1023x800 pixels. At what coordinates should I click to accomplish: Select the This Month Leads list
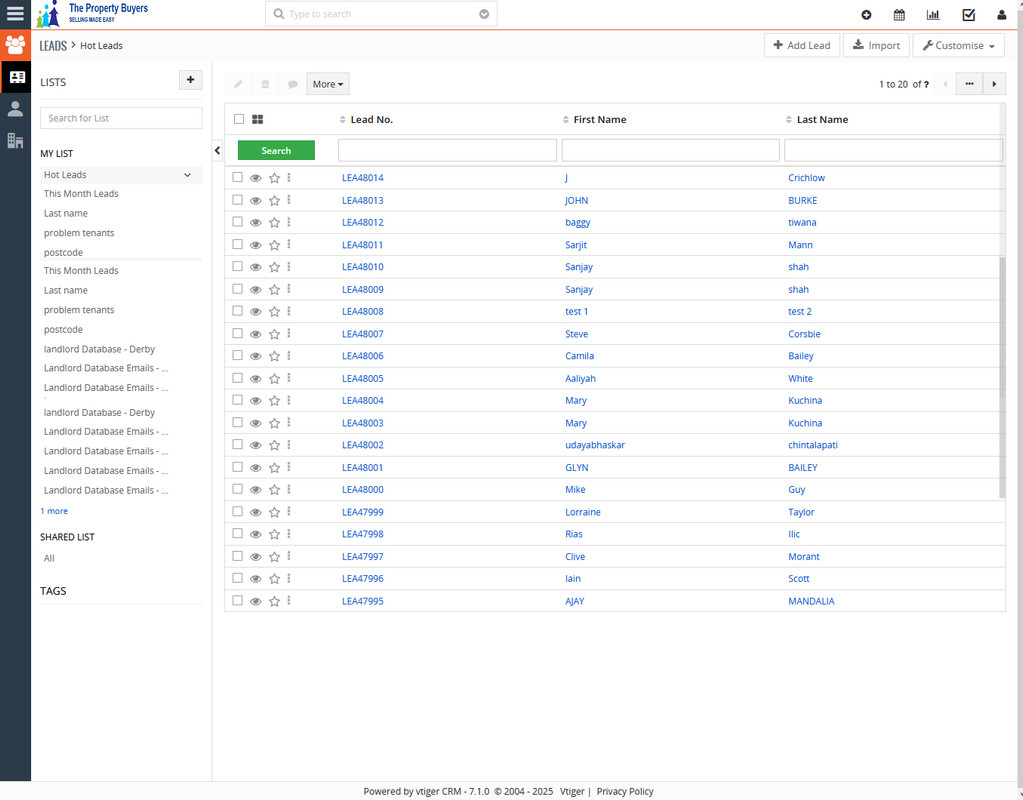click(81, 194)
